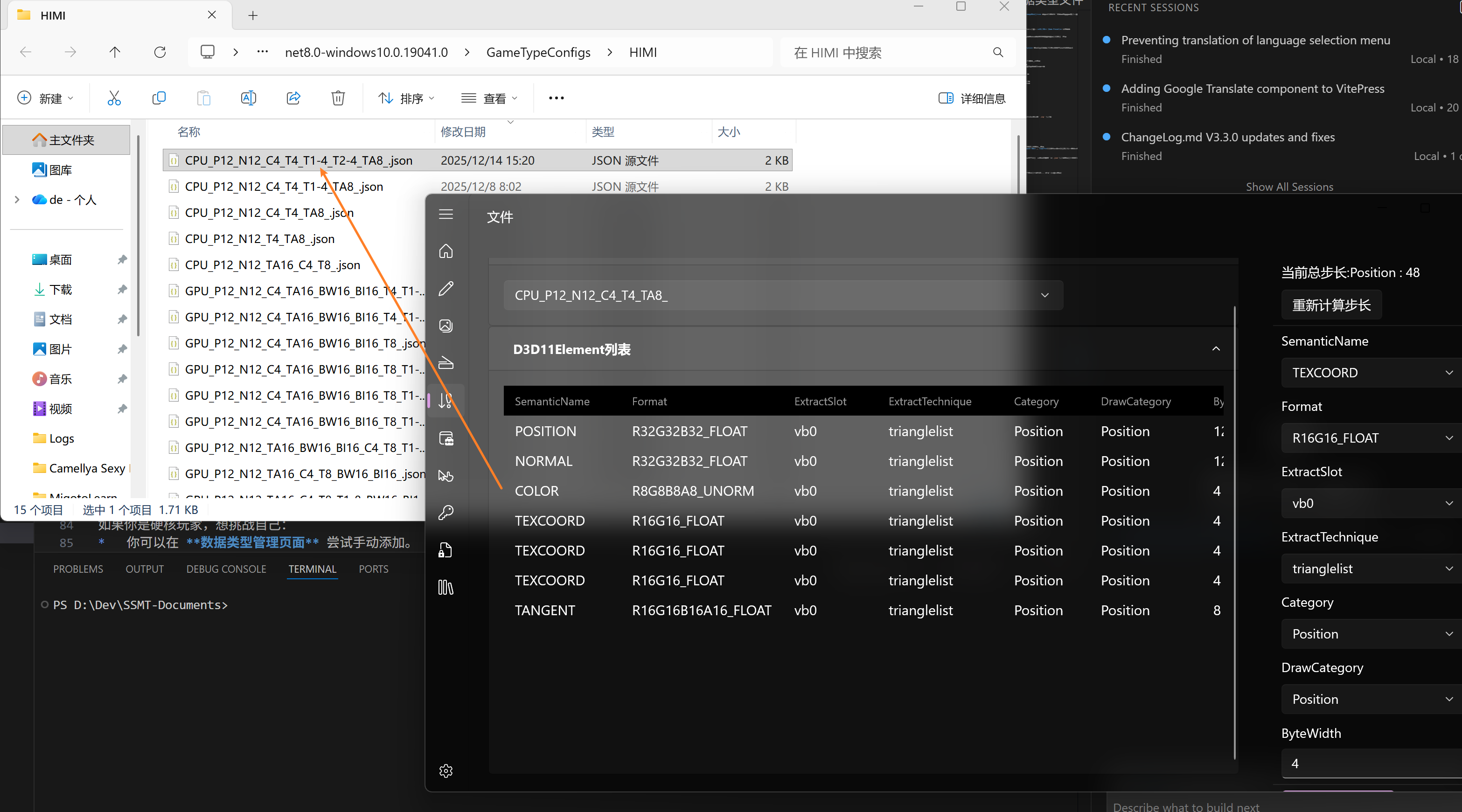Collapse the D3D11Element列表 section
Screen dimensions: 1462x812
(1216, 349)
